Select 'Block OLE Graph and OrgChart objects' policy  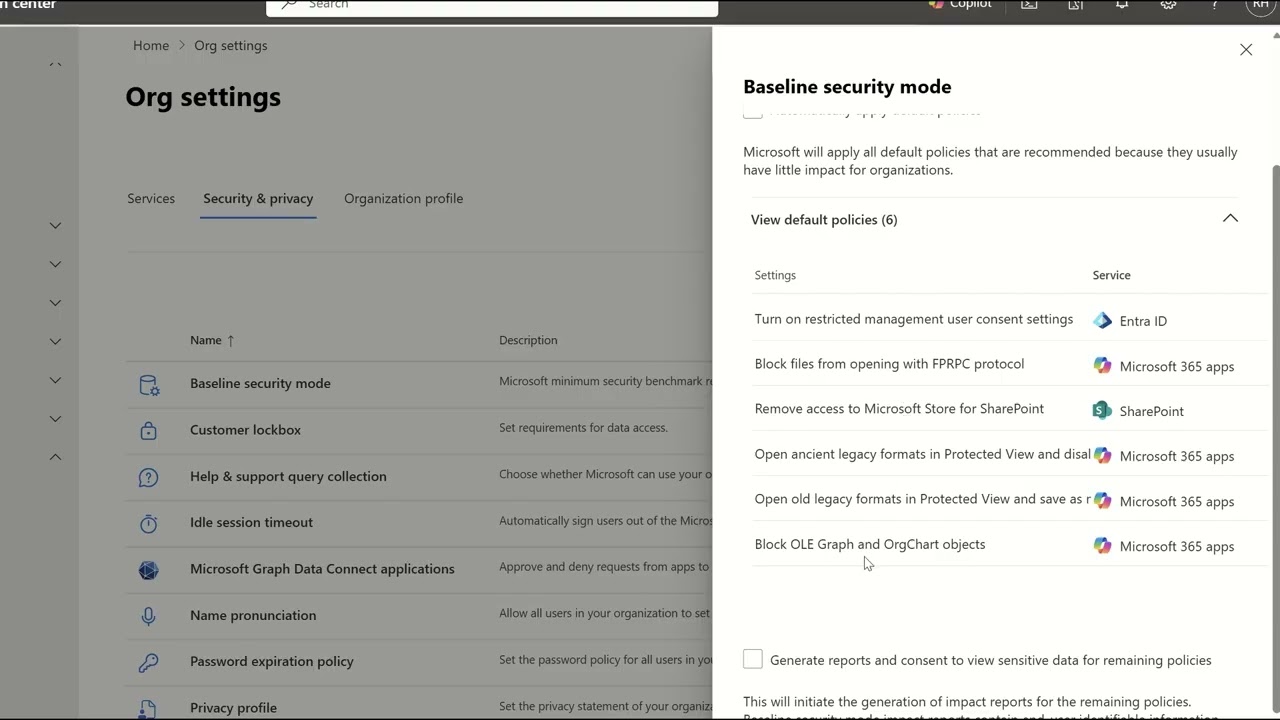pyautogui.click(x=870, y=544)
